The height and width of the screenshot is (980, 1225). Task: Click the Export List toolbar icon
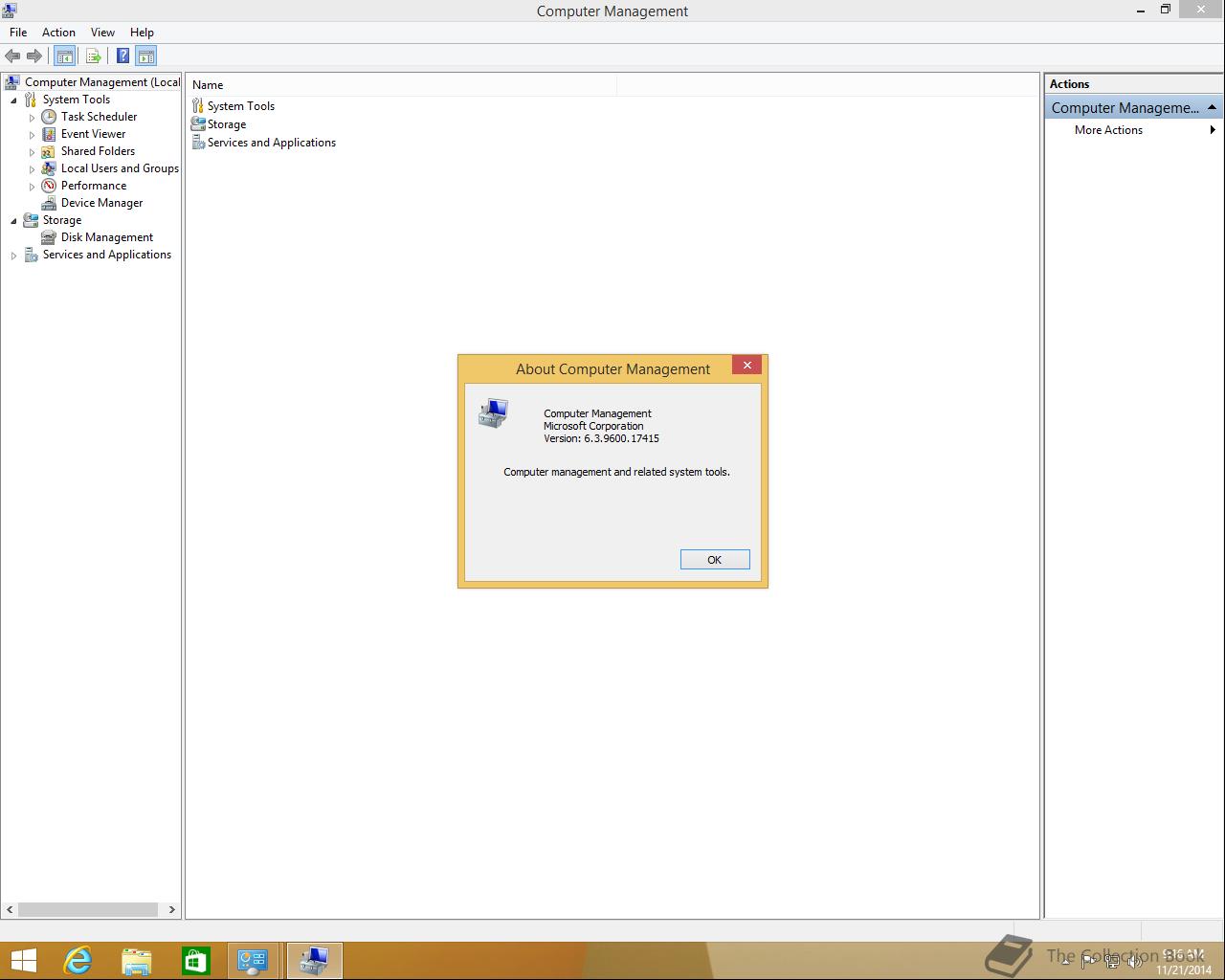(93, 56)
